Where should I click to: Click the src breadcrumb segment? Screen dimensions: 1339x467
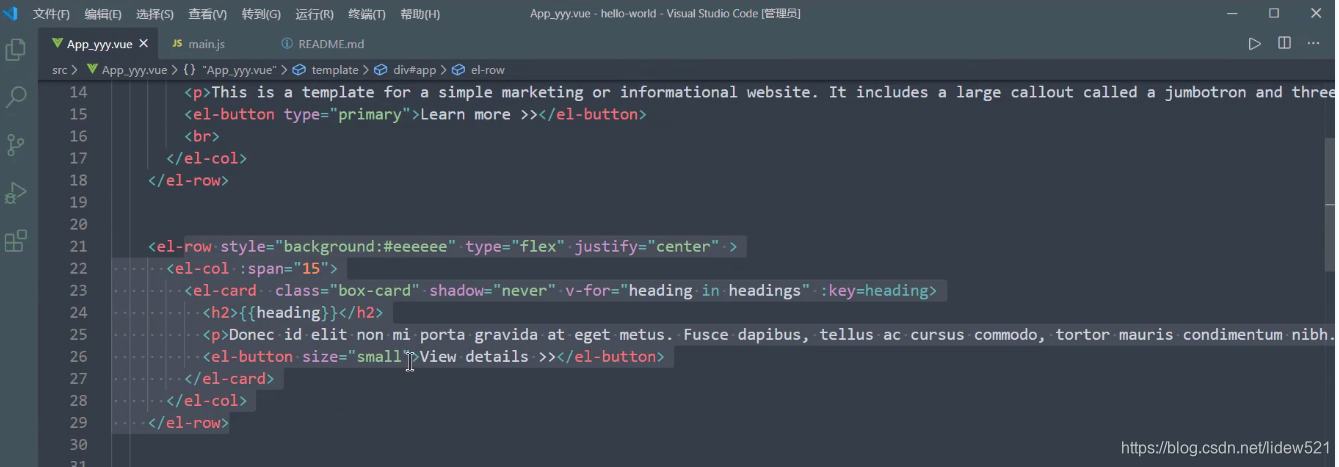tap(60, 70)
